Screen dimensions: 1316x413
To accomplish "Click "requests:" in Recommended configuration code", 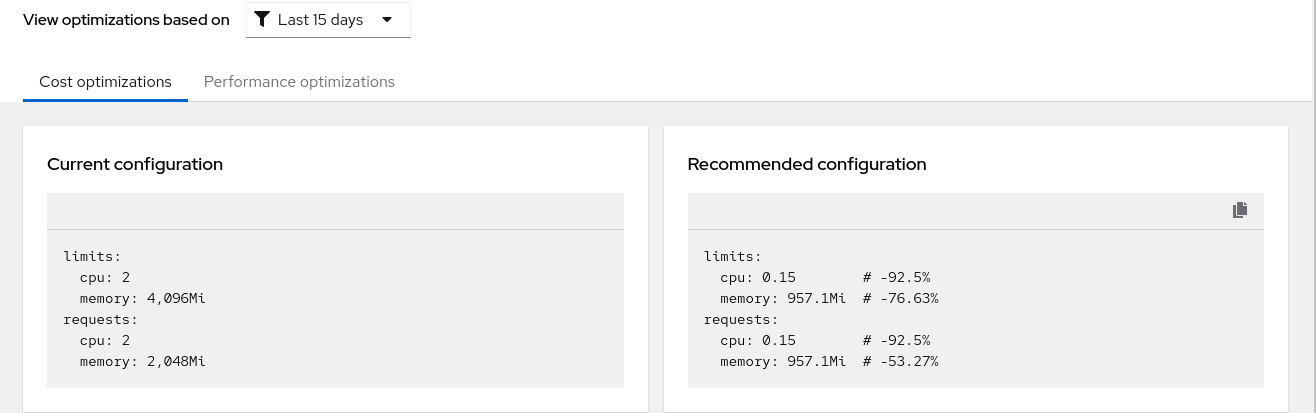I will tap(740, 319).
